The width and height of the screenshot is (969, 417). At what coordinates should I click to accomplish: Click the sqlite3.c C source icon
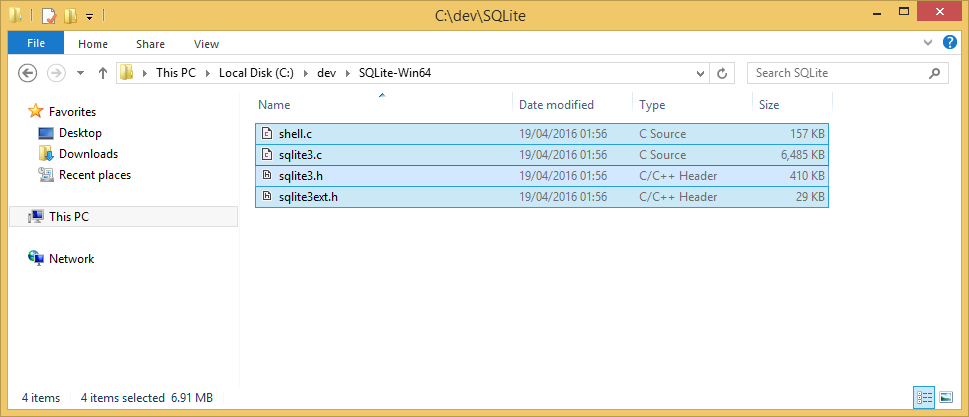pyautogui.click(x=267, y=154)
